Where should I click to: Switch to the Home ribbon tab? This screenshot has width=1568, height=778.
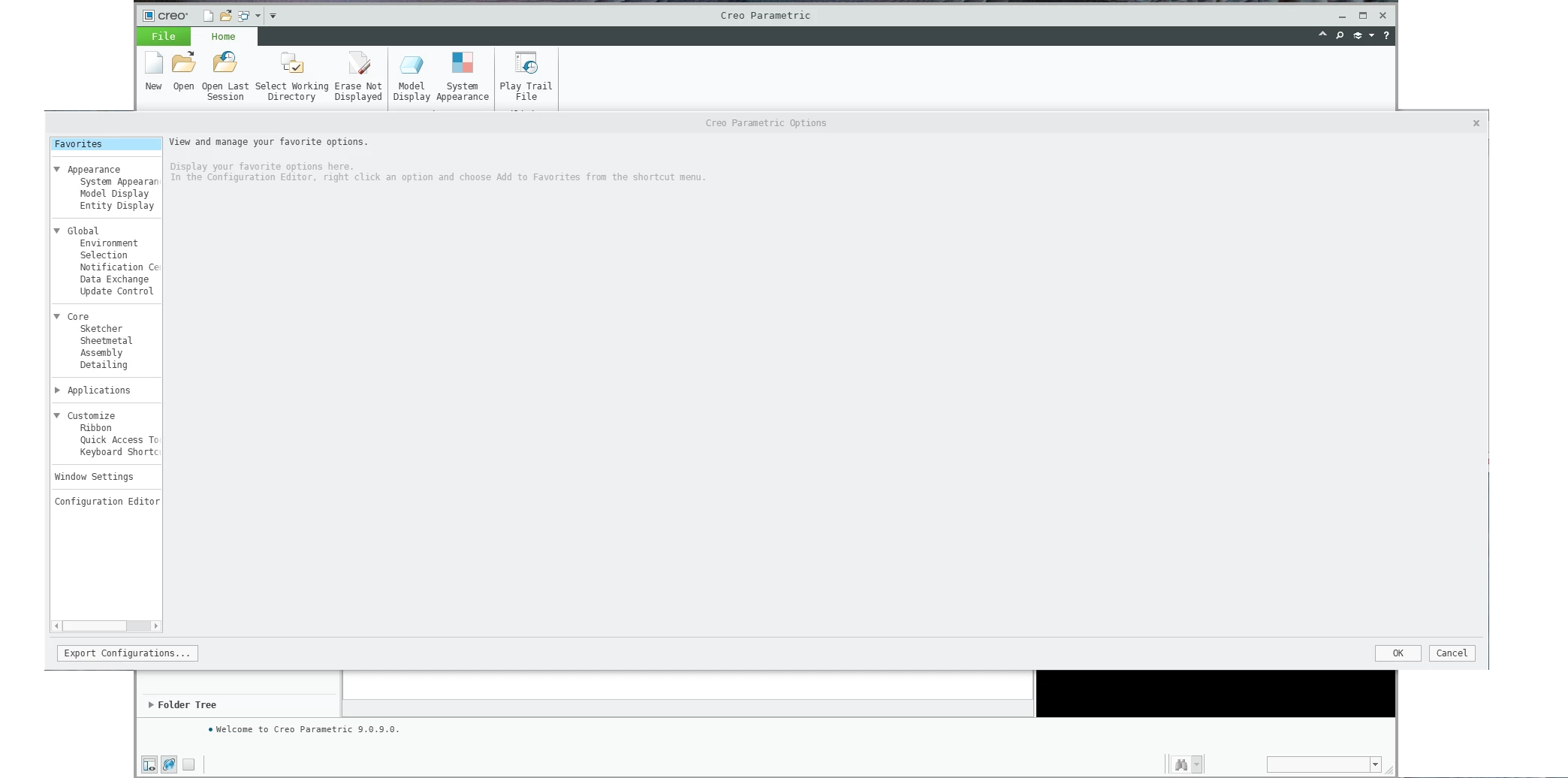(x=223, y=36)
